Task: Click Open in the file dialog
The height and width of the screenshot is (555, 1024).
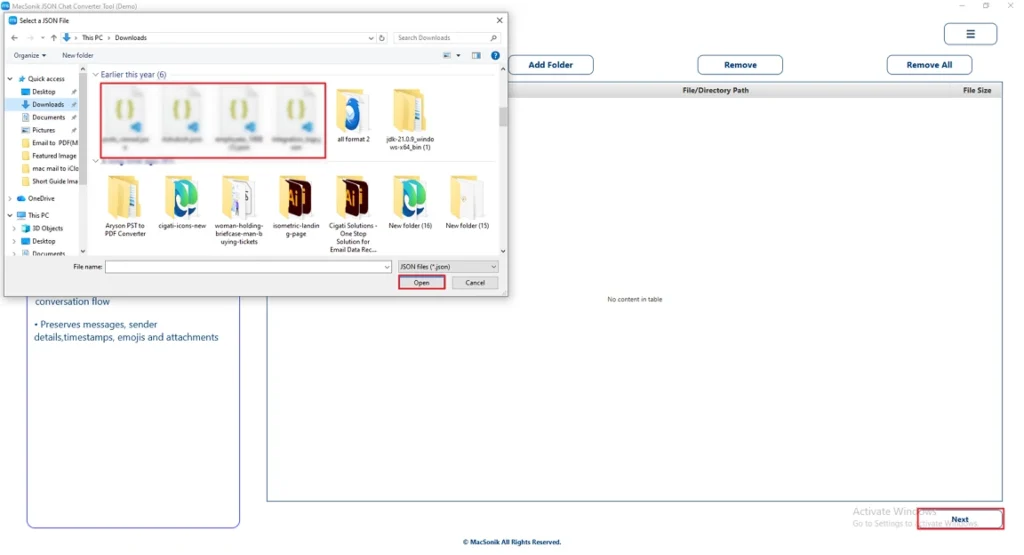Action: coord(421,283)
